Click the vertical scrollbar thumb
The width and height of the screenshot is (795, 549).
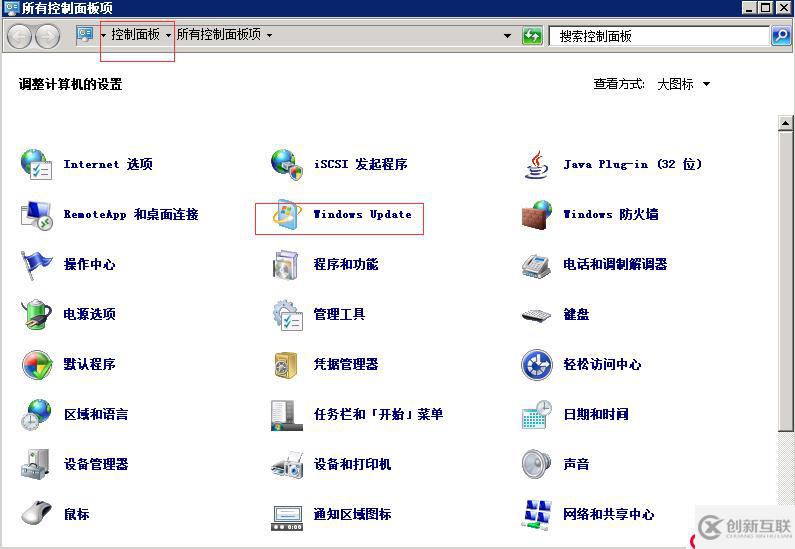(785, 281)
